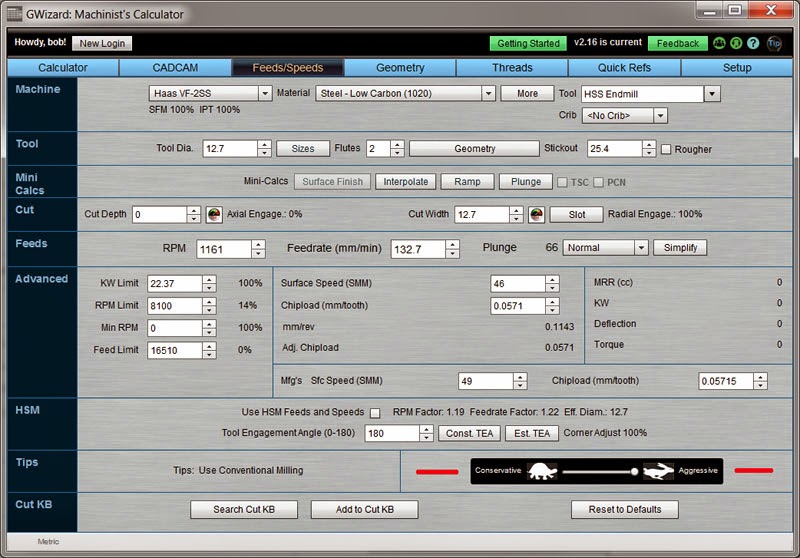The height and width of the screenshot is (558, 800).
Task: Click the Est. TEA button
Action: [532, 434]
